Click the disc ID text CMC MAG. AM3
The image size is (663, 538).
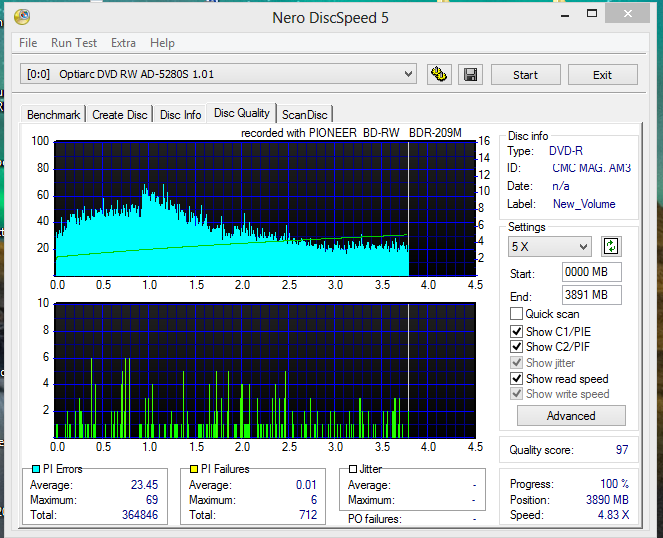pyautogui.click(x=592, y=168)
